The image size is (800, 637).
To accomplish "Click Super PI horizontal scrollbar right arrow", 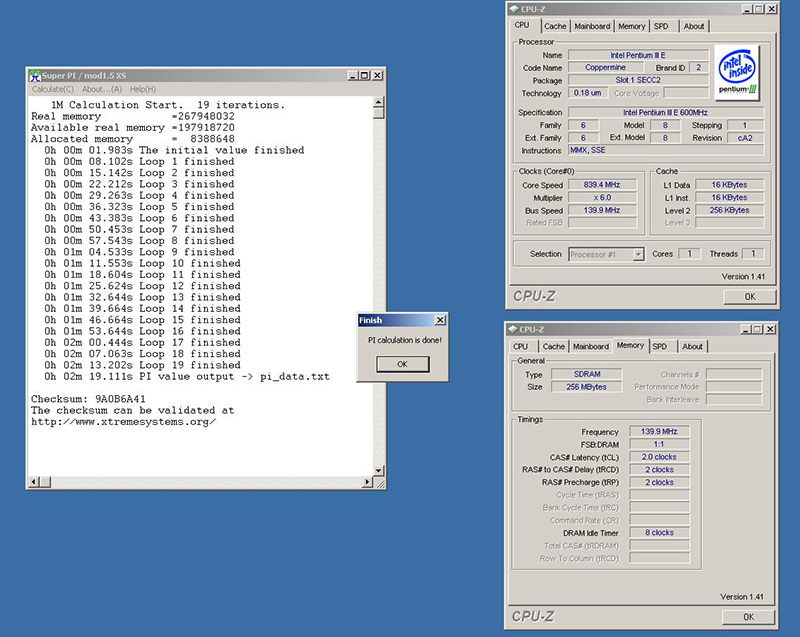I will coord(367,481).
